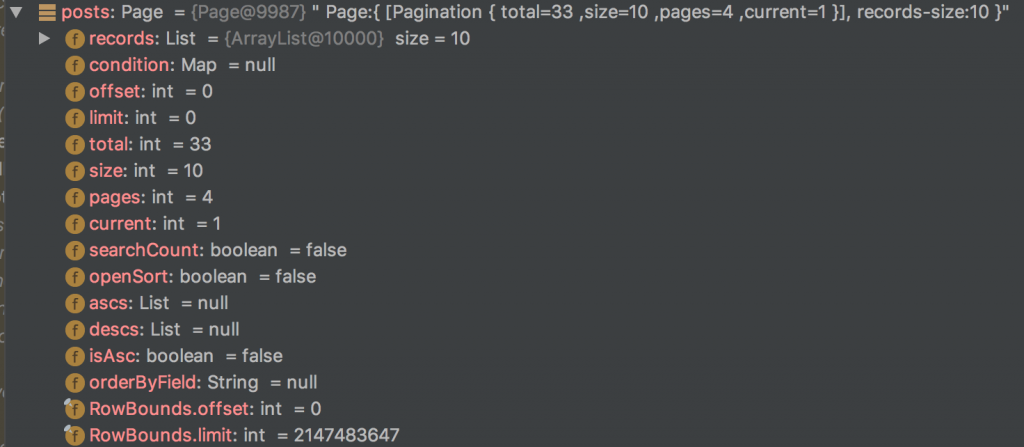Screen dimensions: 1024x447
Task: Click the field icon next to searchCount
Action: 75,250
